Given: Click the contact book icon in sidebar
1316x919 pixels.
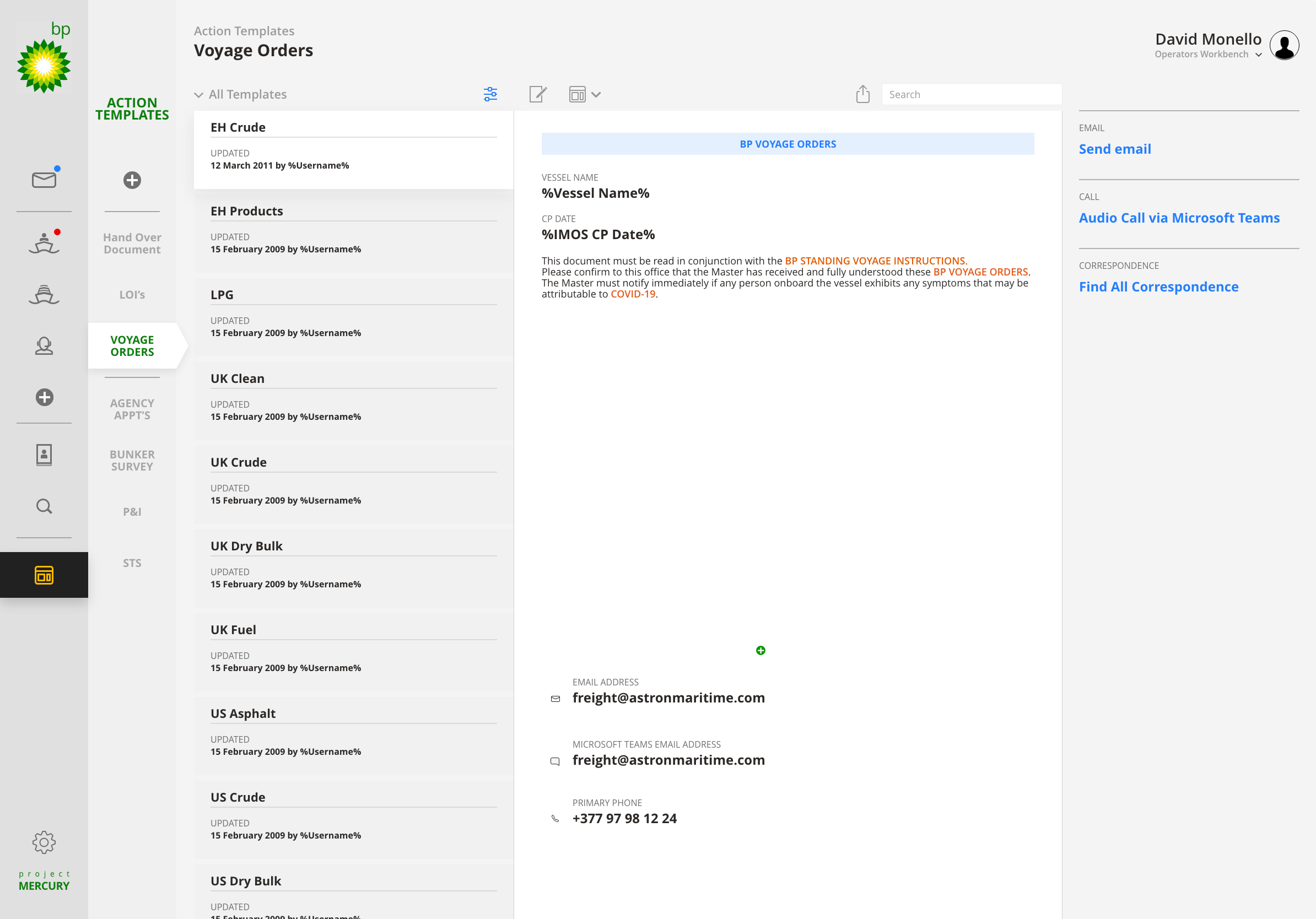Looking at the screenshot, I should point(44,455).
